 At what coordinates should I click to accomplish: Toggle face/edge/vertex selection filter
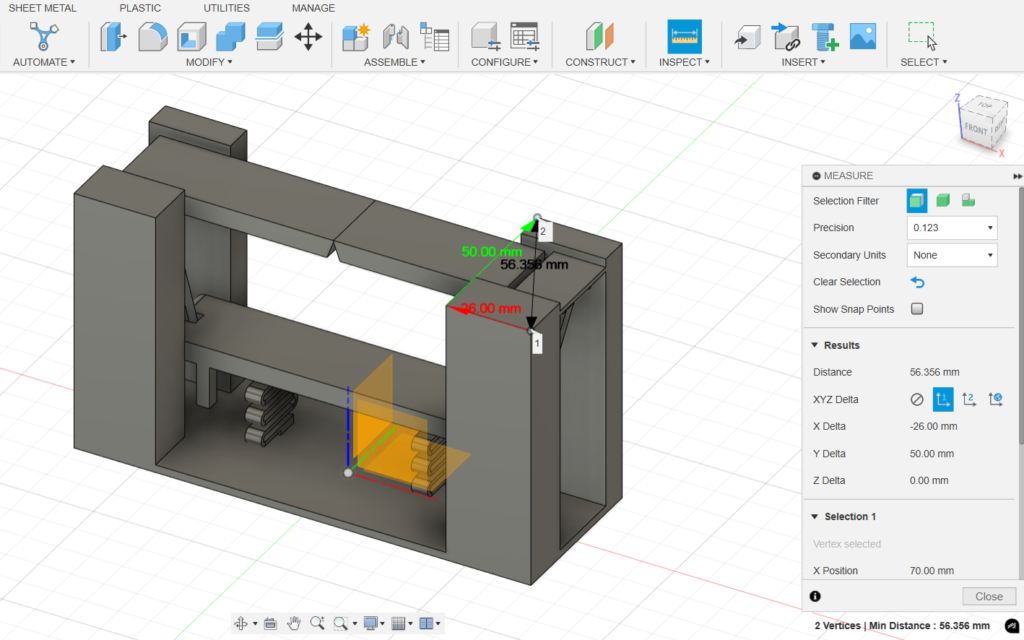tap(917, 200)
